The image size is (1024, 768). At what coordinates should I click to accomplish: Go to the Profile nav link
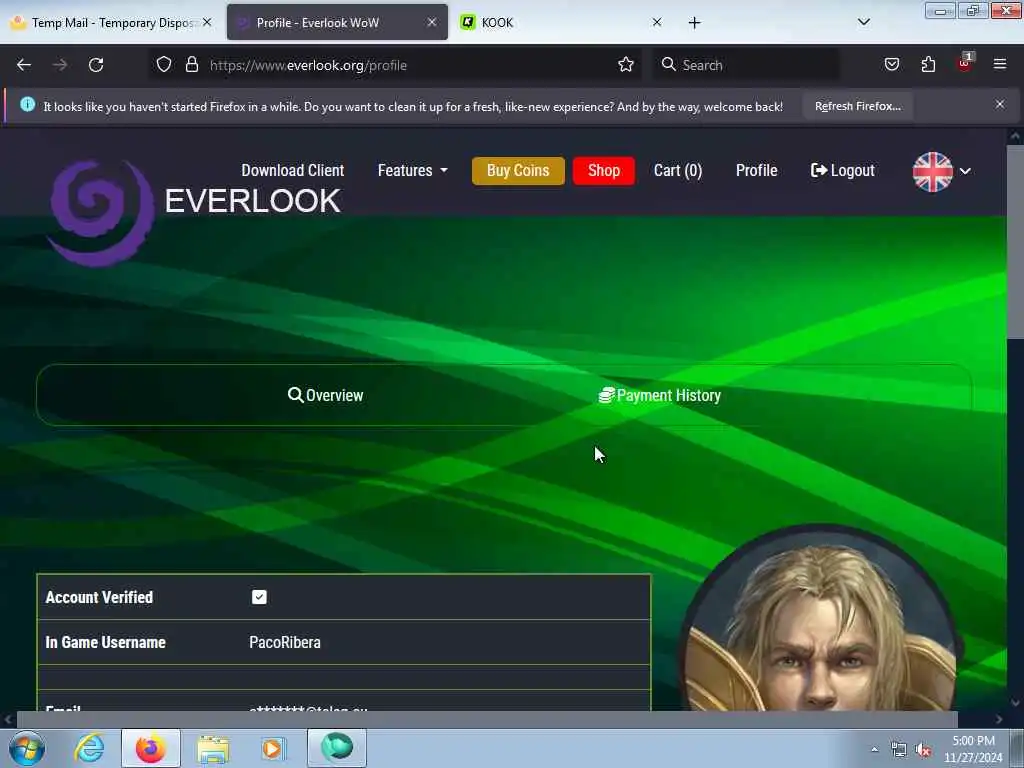[x=756, y=170]
